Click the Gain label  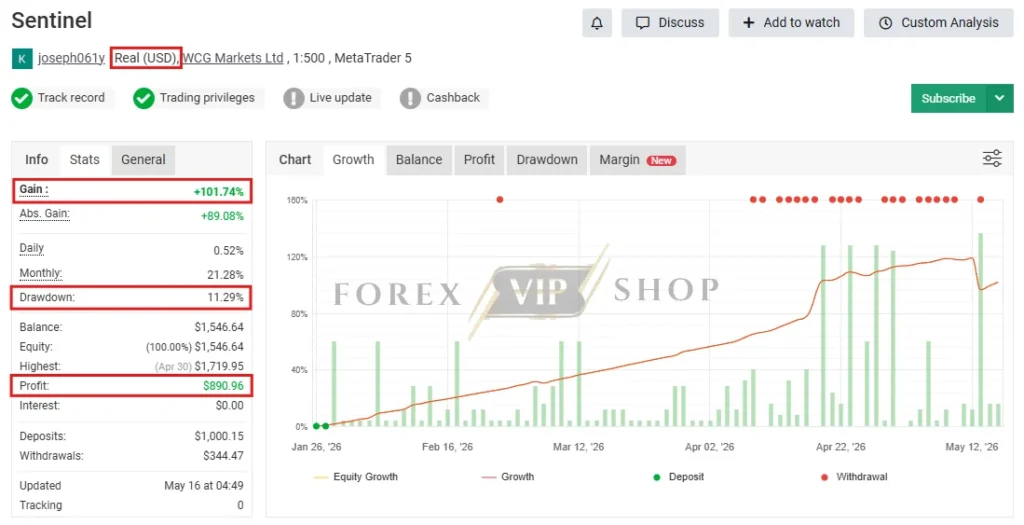[x=33, y=189]
